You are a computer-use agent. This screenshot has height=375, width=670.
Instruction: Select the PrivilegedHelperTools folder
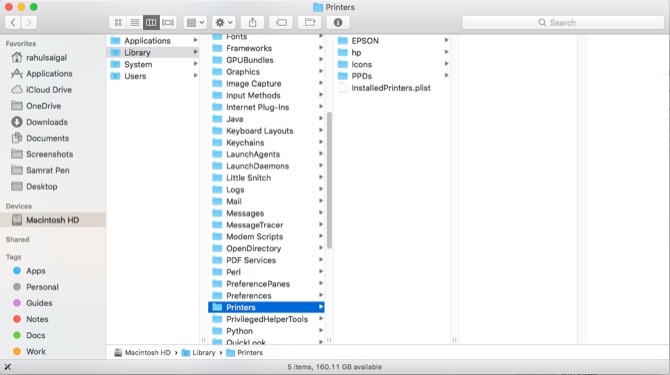266,319
